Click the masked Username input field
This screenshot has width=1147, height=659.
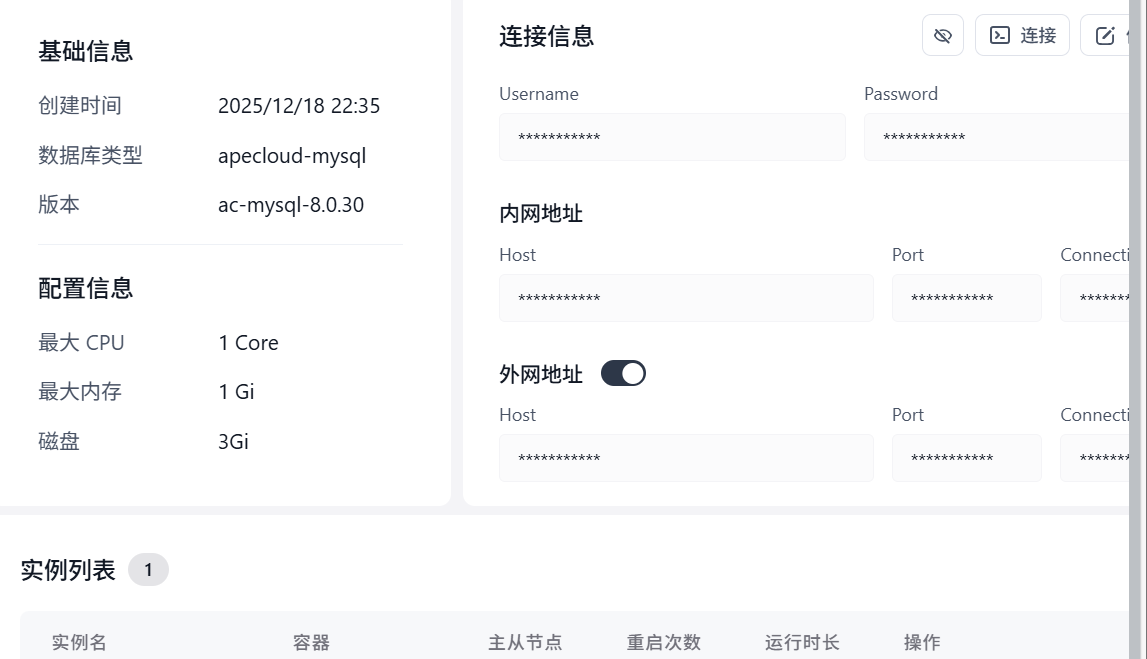pos(672,137)
